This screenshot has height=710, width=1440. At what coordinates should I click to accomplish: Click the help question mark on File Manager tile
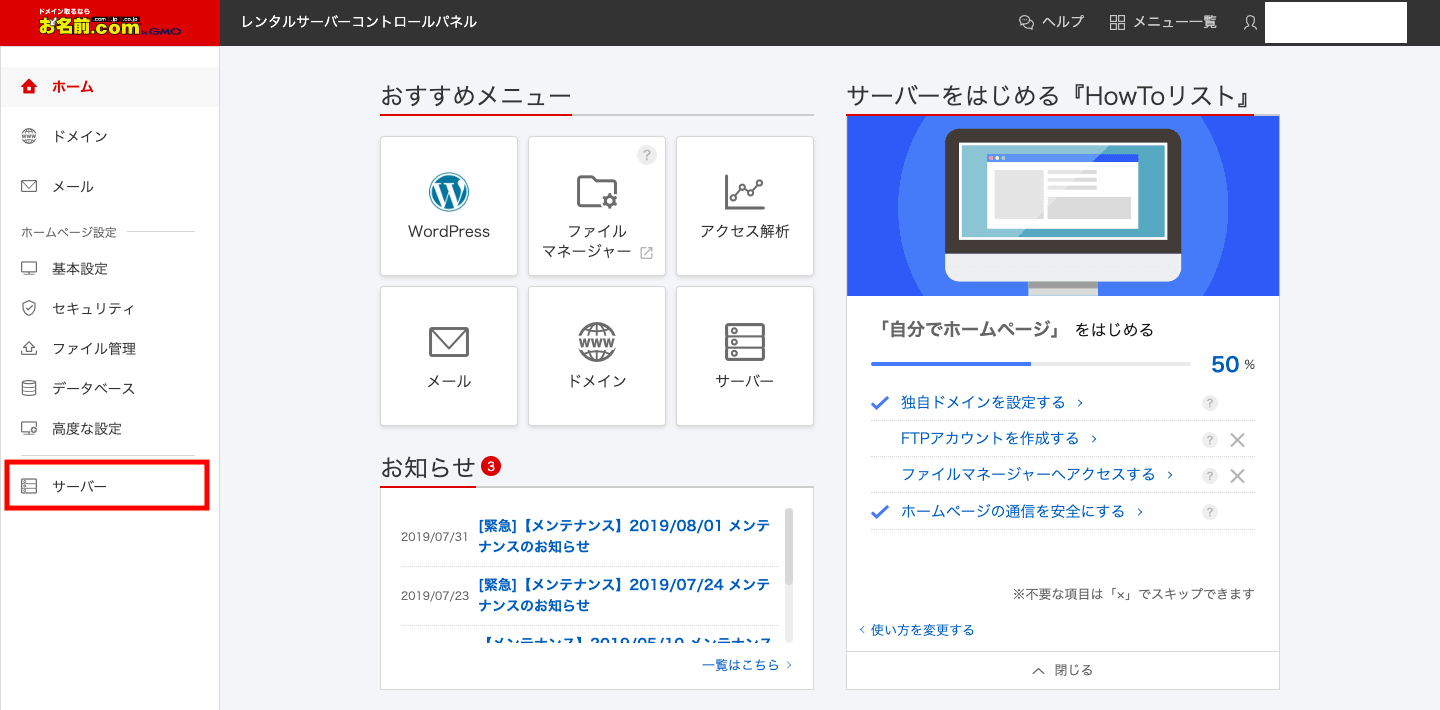(x=646, y=155)
